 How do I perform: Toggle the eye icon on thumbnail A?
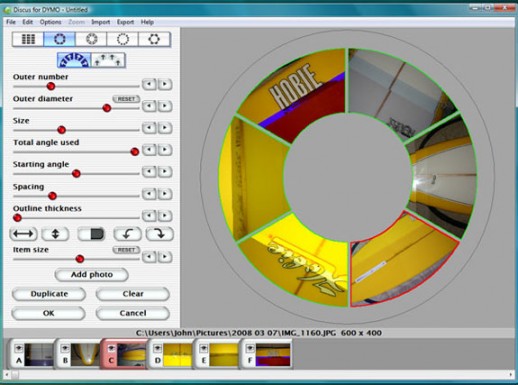[19, 348]
